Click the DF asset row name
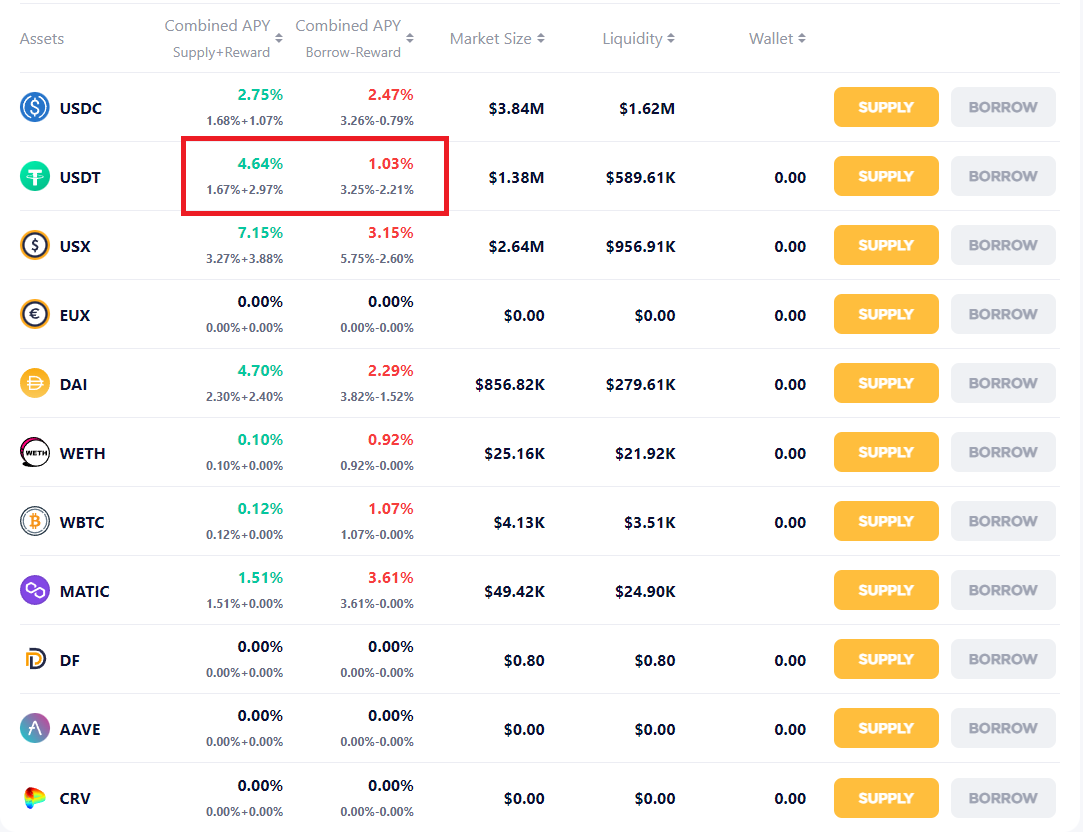This screenshot has height=832, width=1083. coord(70,660)
